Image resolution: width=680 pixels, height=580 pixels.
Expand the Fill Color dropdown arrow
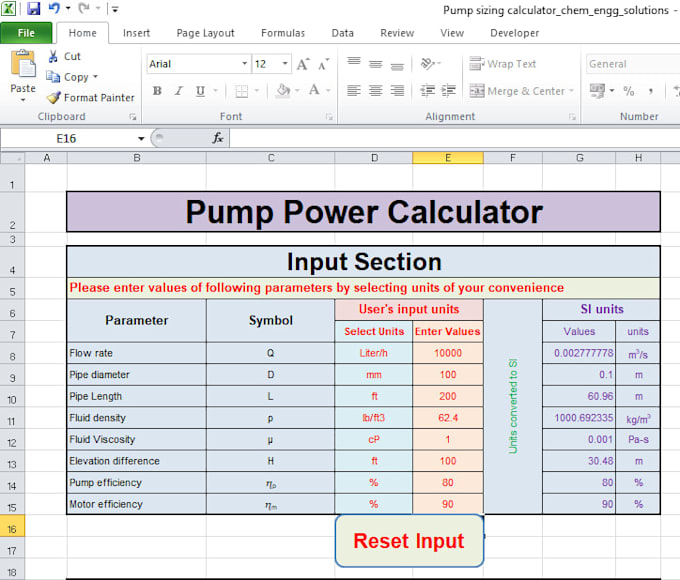[298, 91]
